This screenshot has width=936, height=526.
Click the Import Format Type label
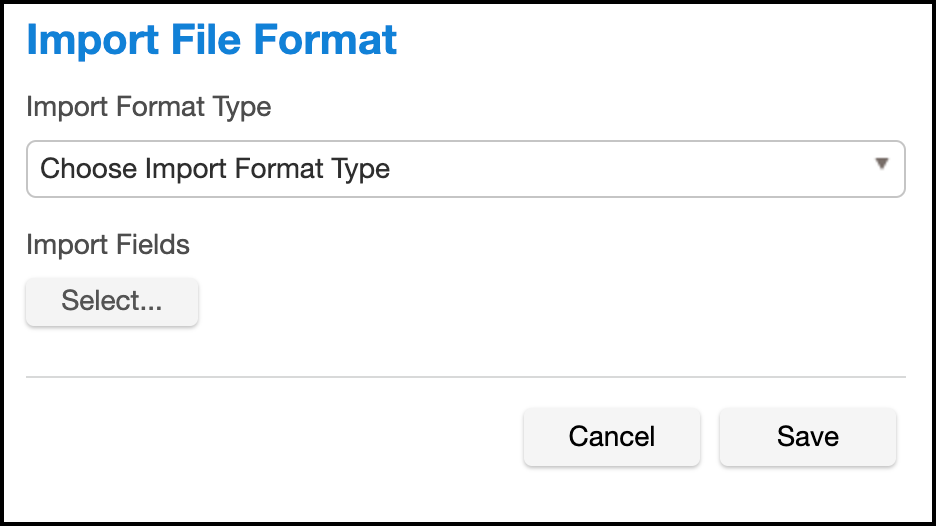point(149,107)
